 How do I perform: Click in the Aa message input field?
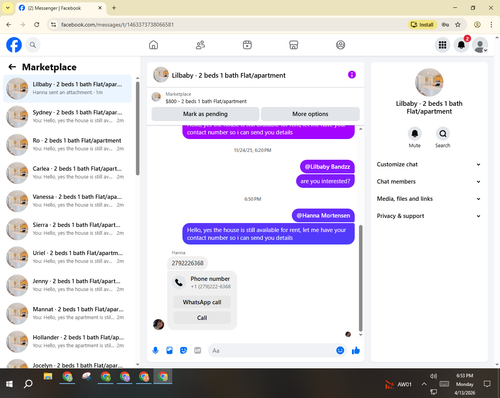pyautogui.click(x=271, y=350)
